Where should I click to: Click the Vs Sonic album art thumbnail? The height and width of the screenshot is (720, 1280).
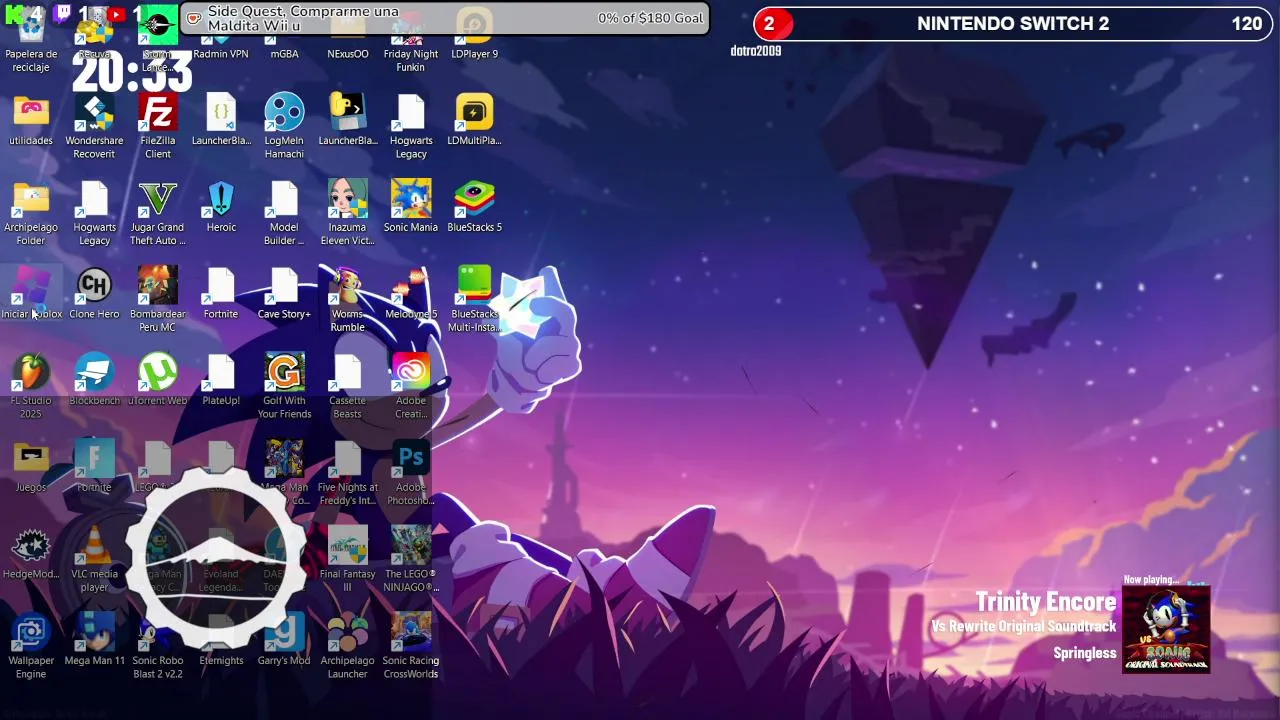click(1166, 630)
